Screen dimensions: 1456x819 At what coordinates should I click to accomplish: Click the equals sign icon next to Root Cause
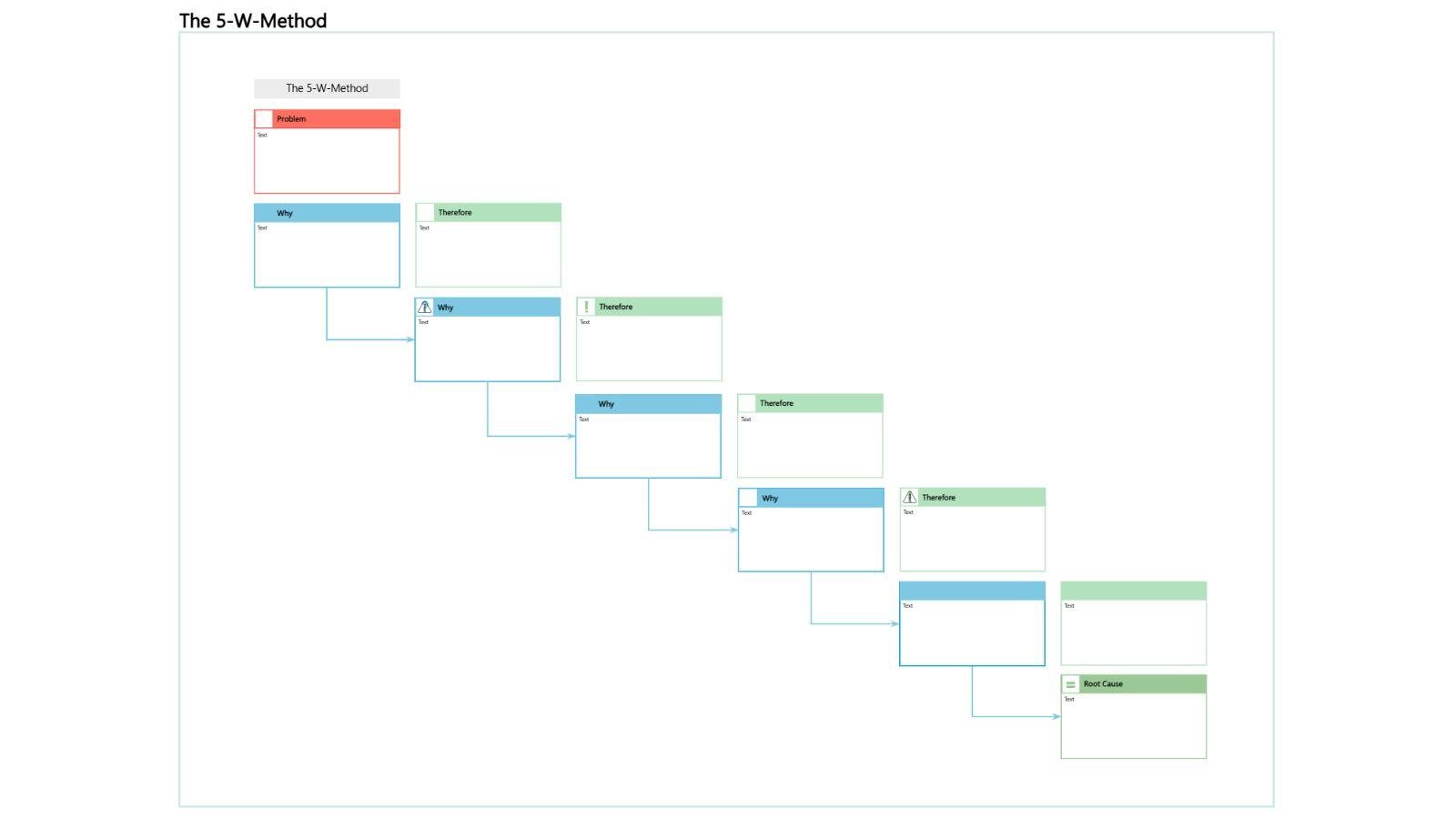click(x=1071, y=684)
